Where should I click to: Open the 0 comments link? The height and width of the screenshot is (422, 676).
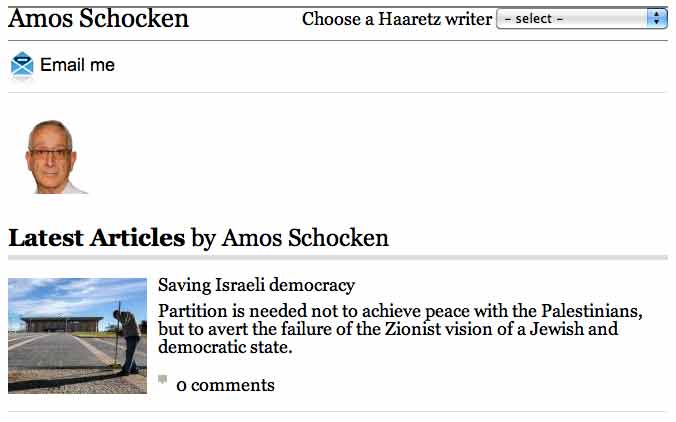(x=225, y=385)
